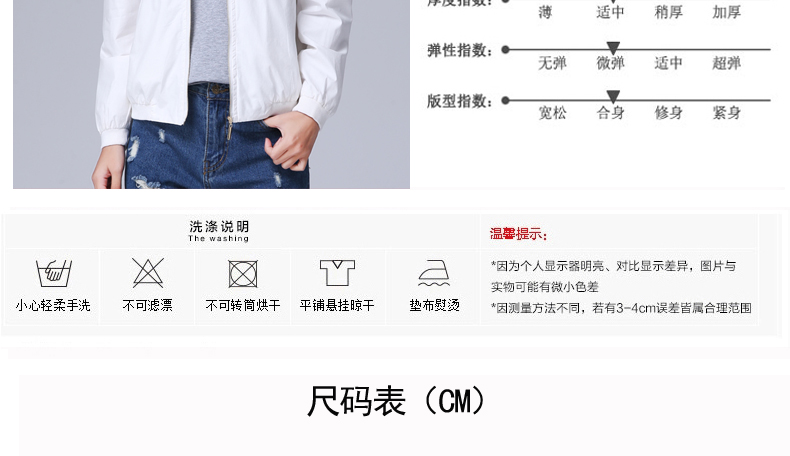
Task: Click the 版型指数 slider triangle marker
Action: (x=613, y=97)
